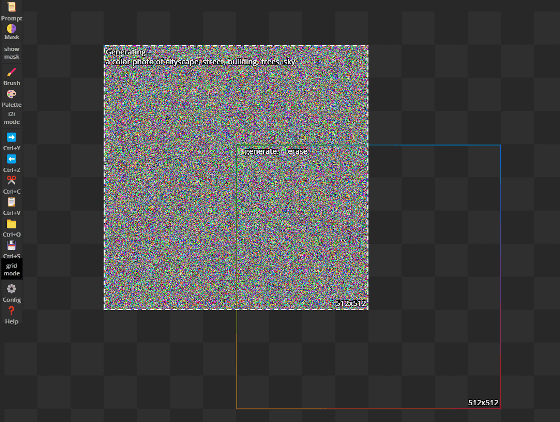Image resolution: width=560 pixels, height=422 pixels.
Task: Select the Mask tool icon
Action: pyautogui.click(x=11, y=29)
